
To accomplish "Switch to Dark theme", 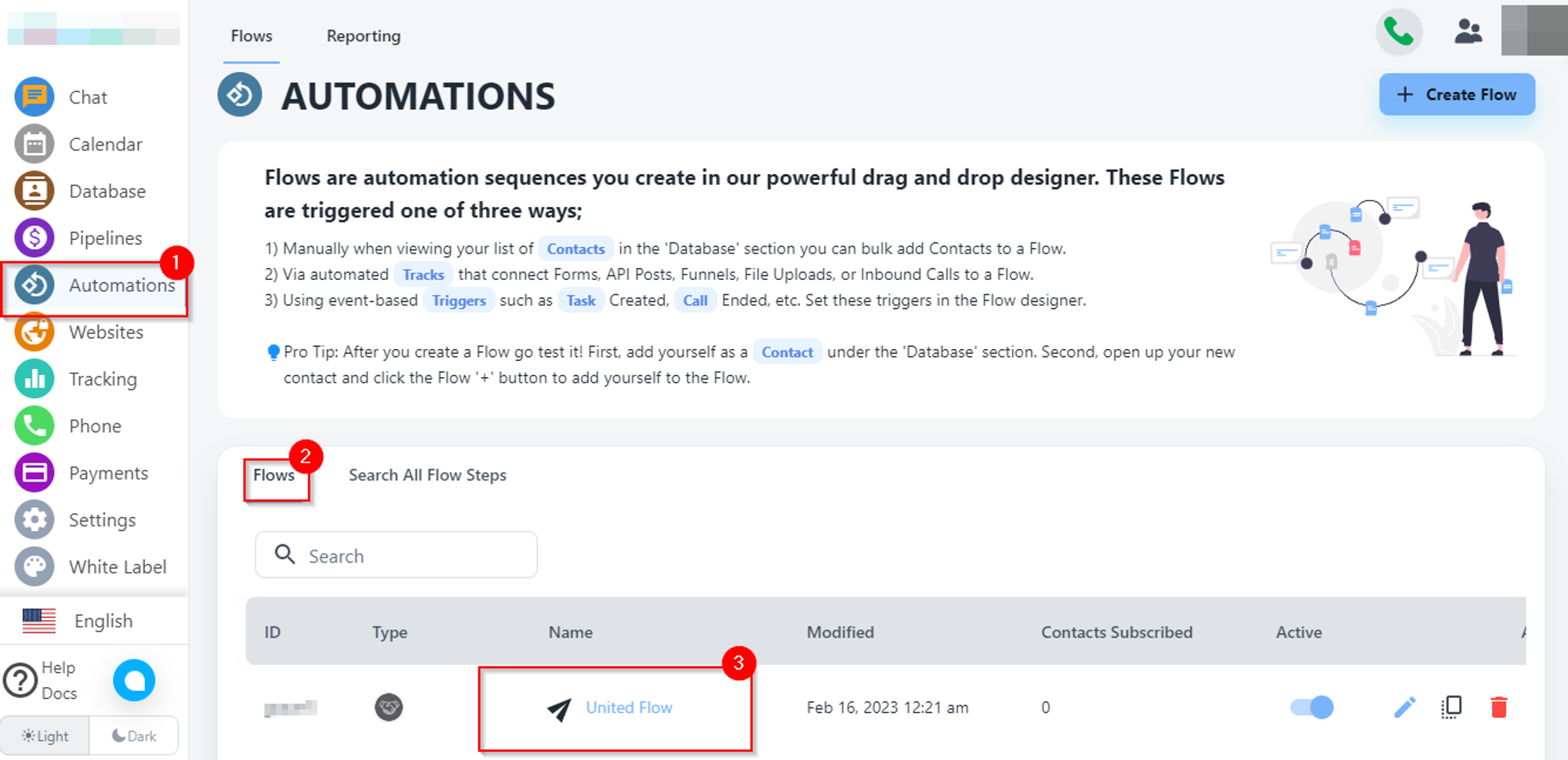I will (x=134, y=736).
